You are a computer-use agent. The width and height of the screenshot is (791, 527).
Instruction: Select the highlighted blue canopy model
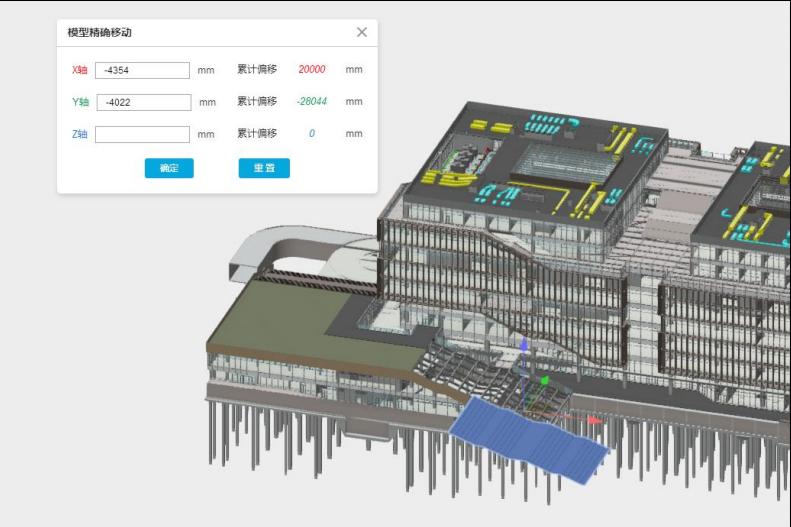point(530,439)
